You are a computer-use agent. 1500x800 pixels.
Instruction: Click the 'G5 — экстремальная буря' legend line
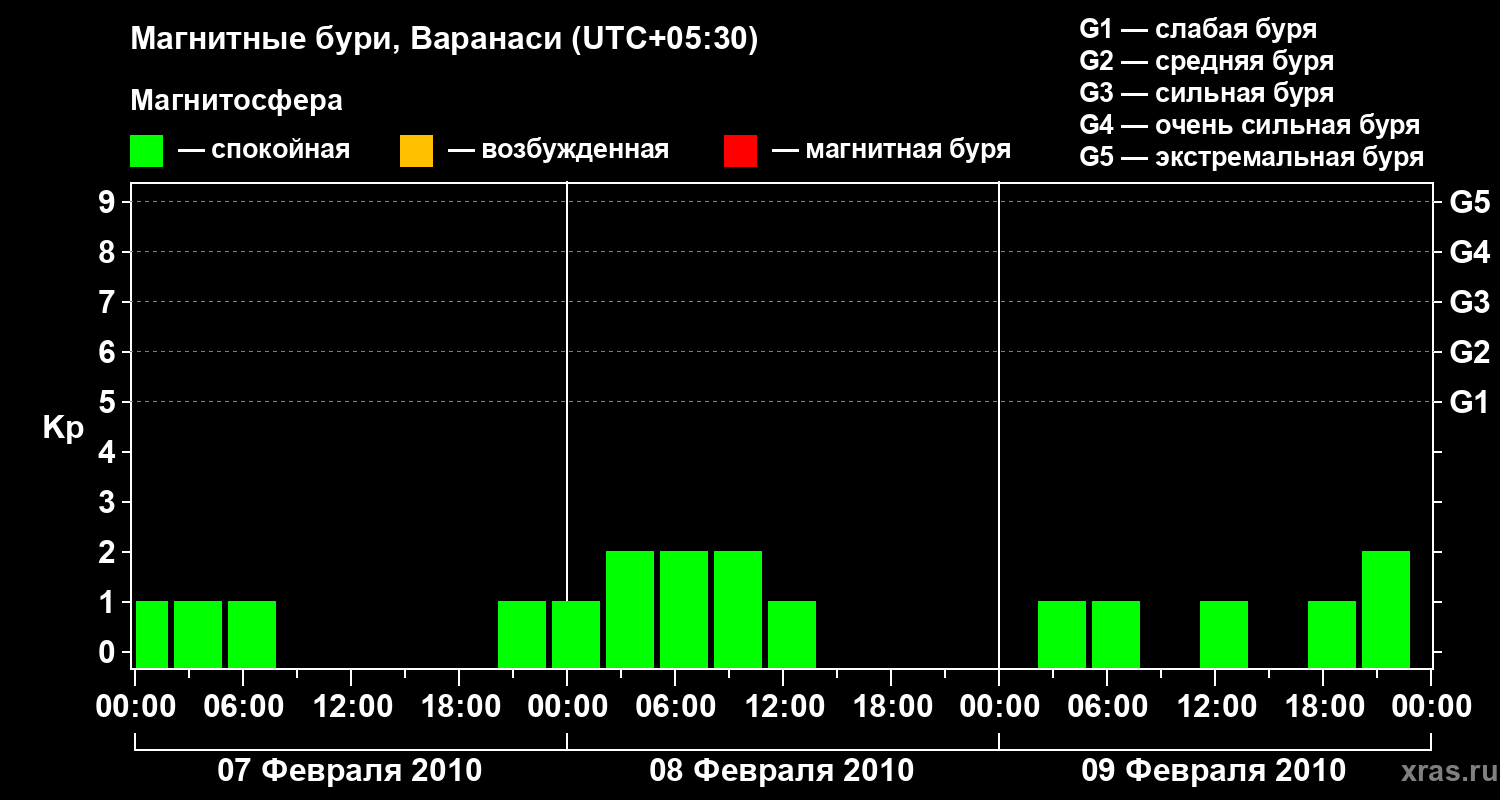[x=1251, y=157]
